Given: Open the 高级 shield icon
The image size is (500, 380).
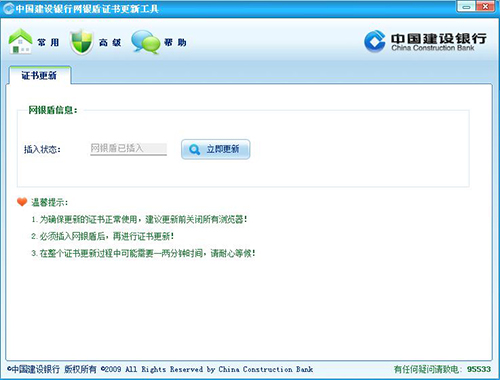Looking at the screenshot, I should [x=81, y=42].
